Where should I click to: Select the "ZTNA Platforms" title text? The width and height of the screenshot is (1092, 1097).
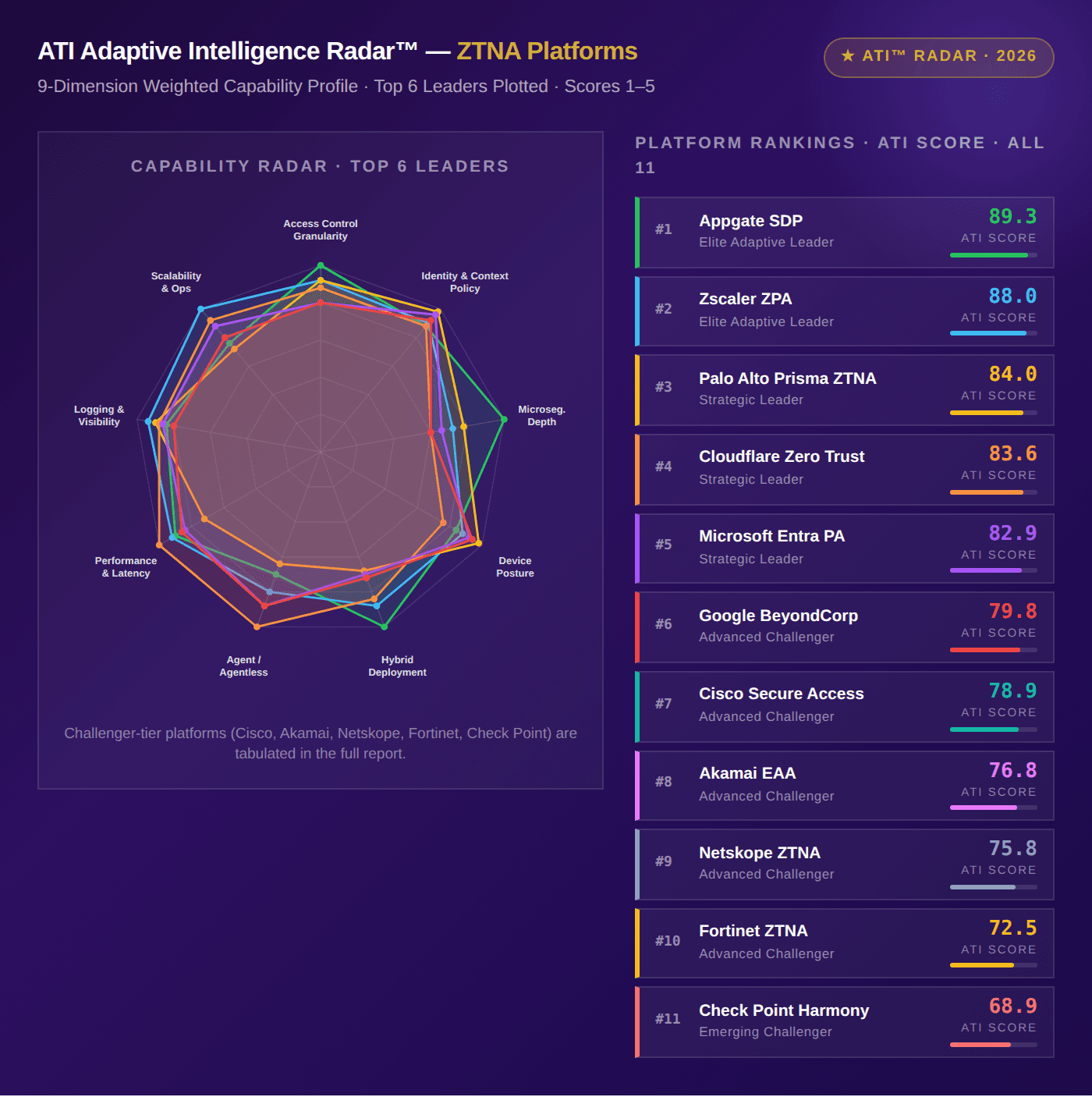point(547,51)
